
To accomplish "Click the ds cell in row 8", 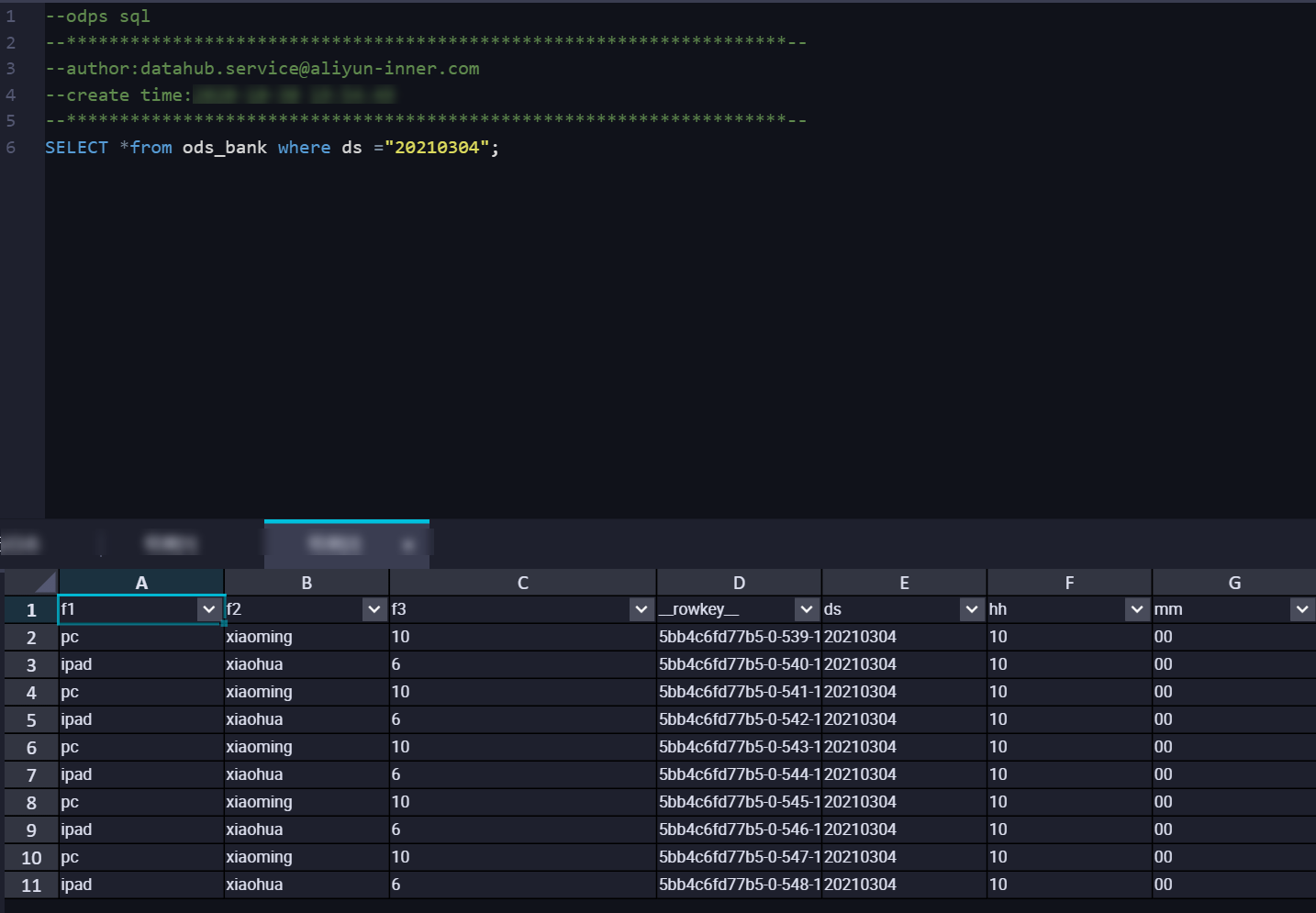I will tap(860, 802).
